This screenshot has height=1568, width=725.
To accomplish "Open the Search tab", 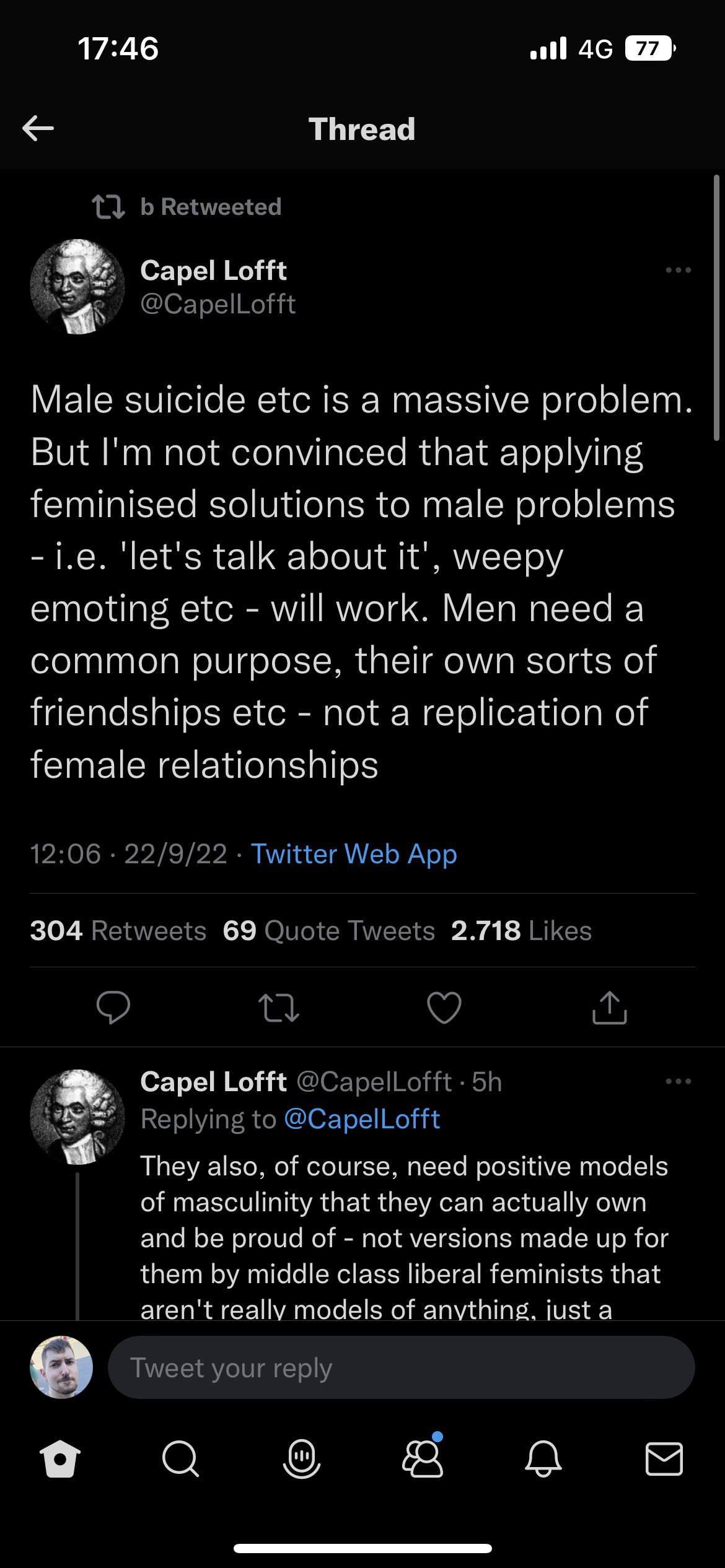I will coord(180,1459).
